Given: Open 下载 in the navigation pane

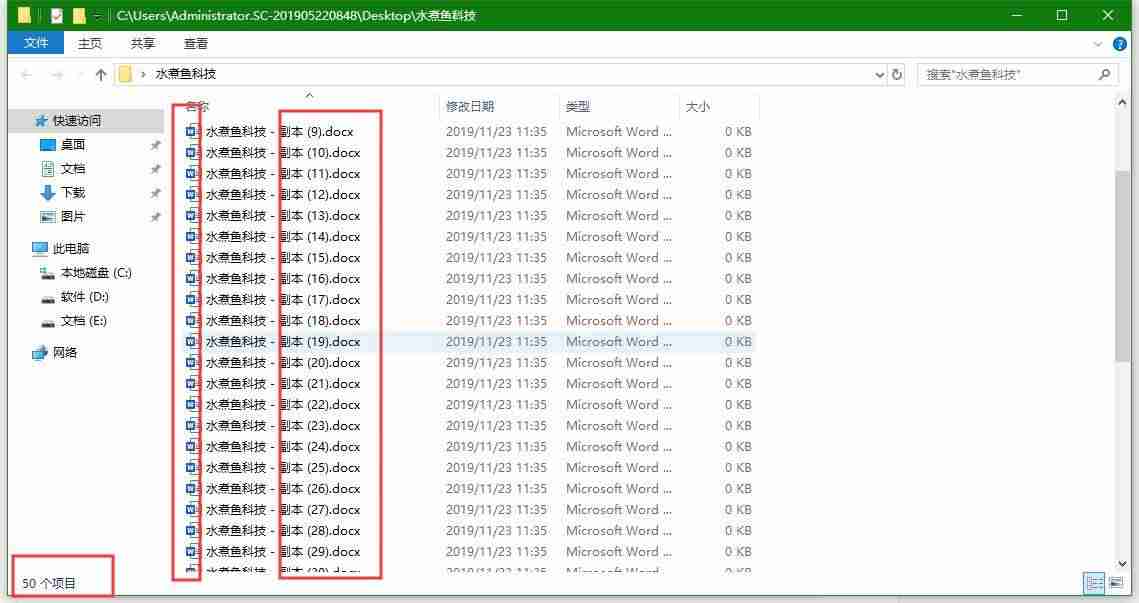Looking at the screenshot, I should (x=73, y=193).
